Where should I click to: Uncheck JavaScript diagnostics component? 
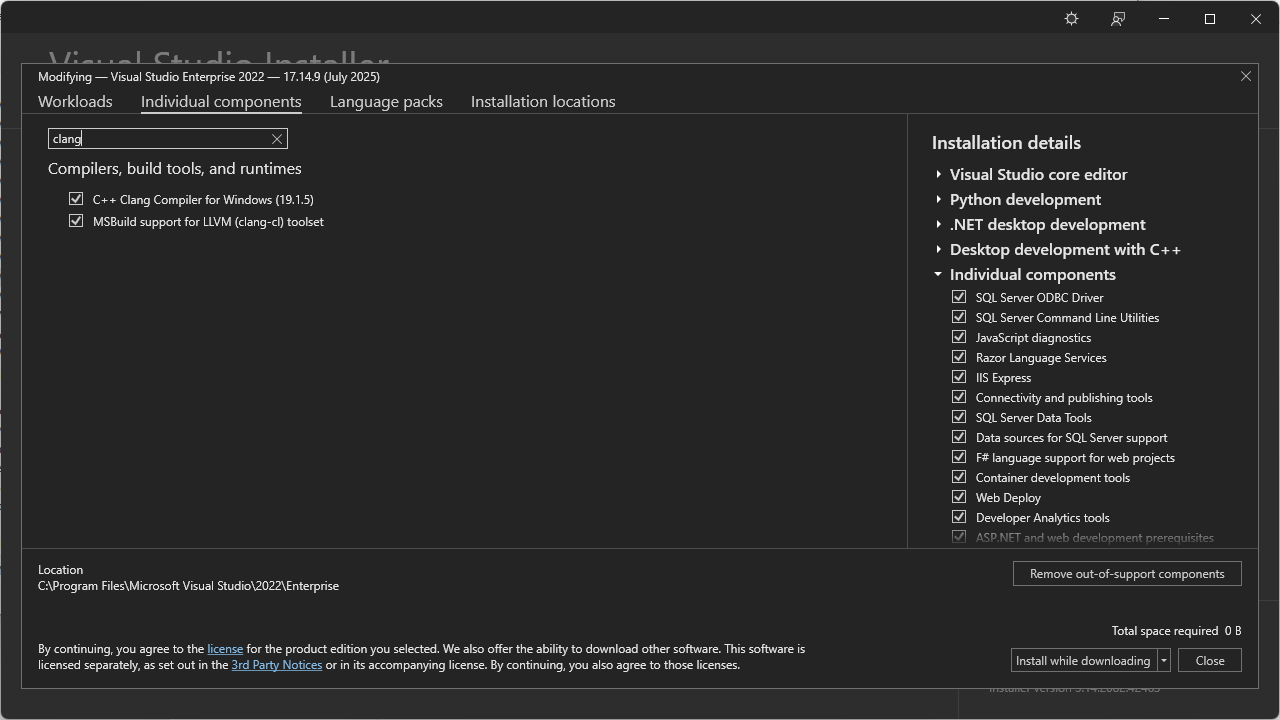click(959, 337)
